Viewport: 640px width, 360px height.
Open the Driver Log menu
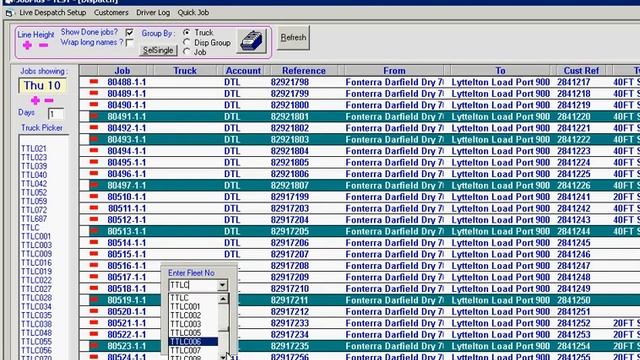[153, 13]
